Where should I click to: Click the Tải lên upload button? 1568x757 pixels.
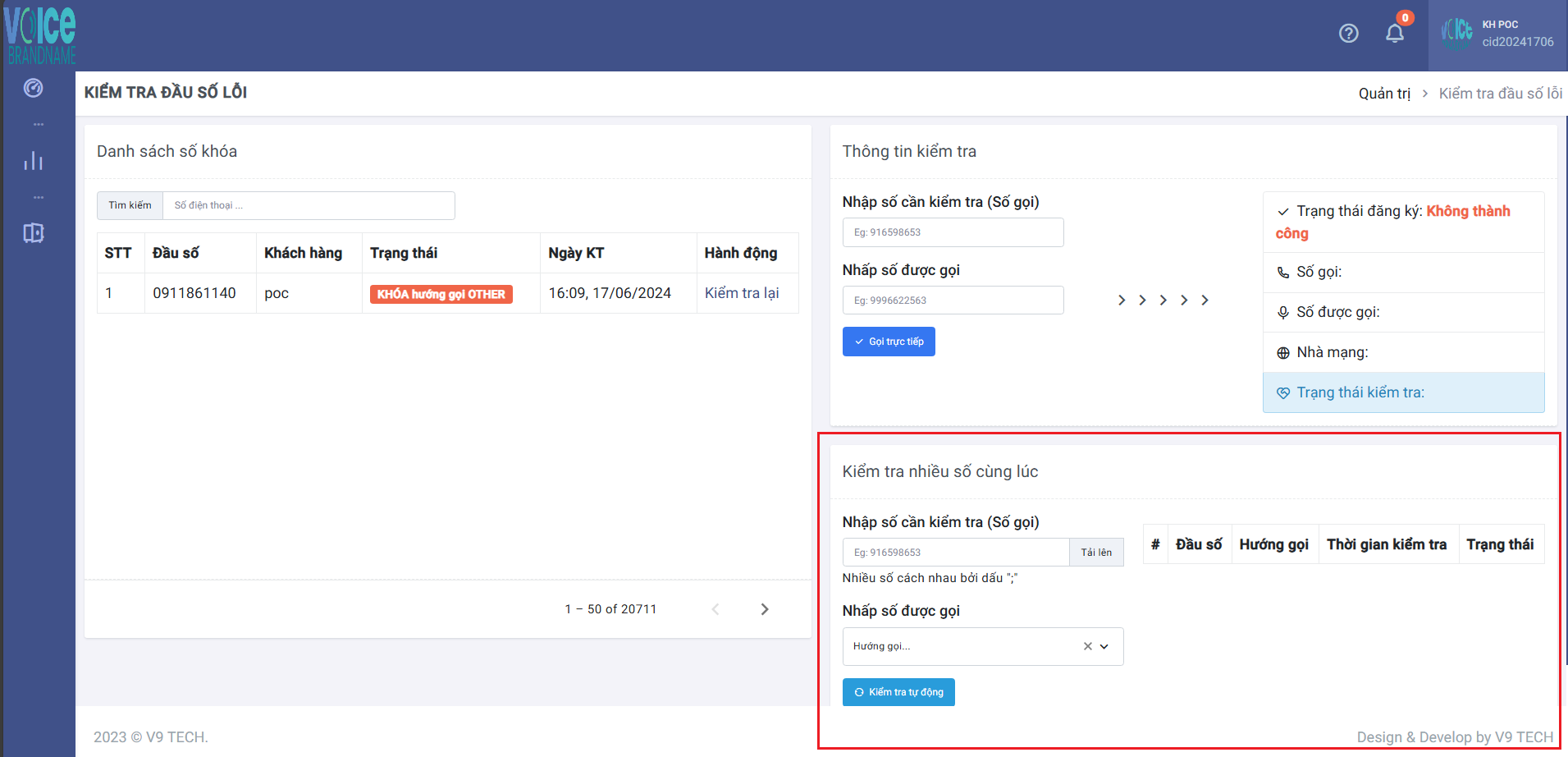pos(1095,553)
